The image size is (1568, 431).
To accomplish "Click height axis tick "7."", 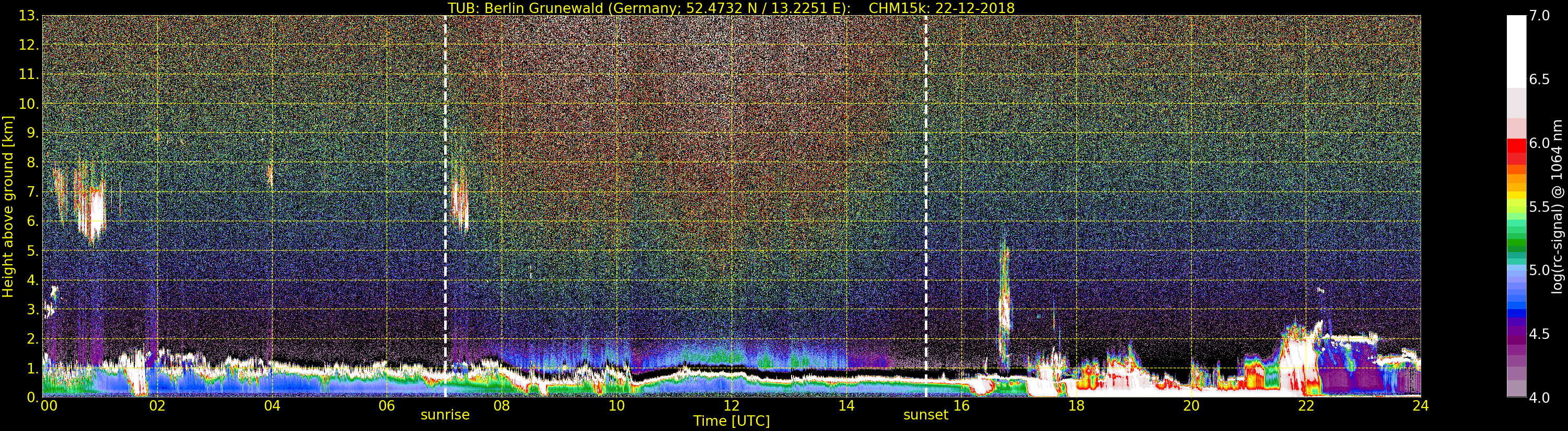I will [32, 192].
